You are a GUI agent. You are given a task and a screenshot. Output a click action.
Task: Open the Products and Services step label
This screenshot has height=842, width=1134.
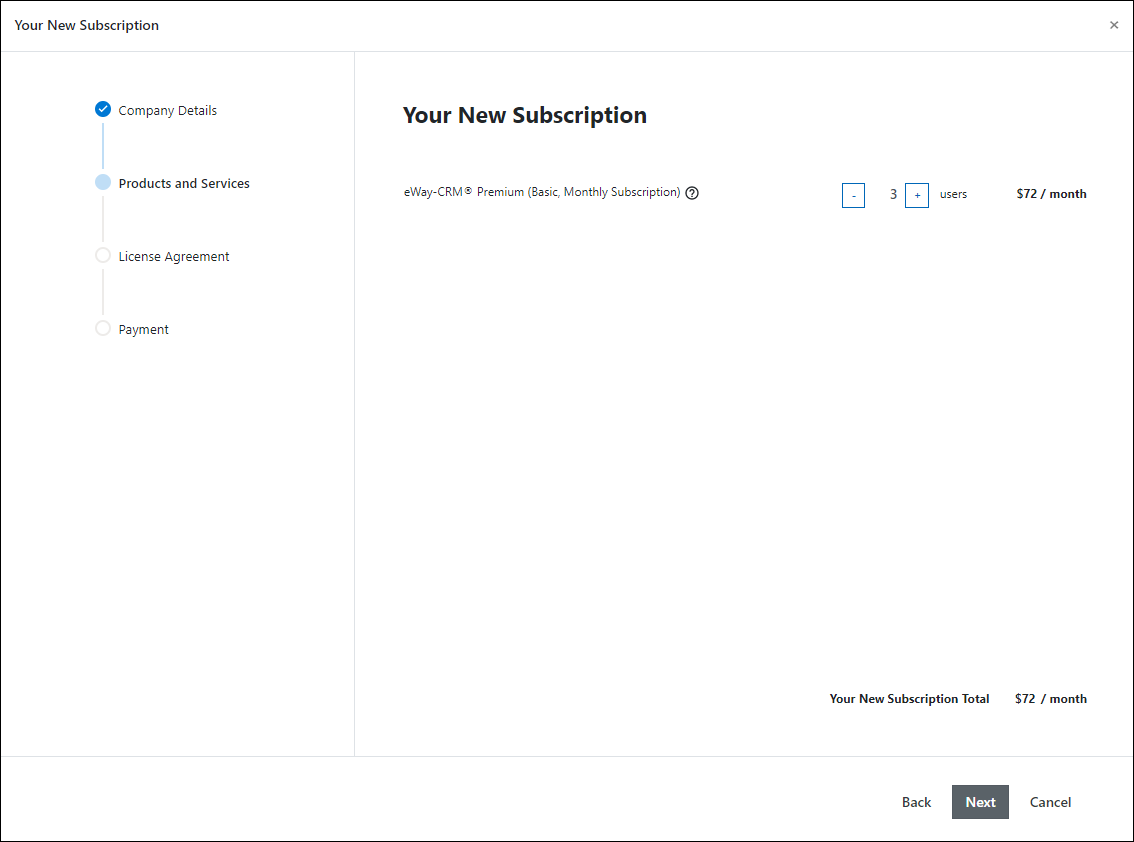point(184,184)
